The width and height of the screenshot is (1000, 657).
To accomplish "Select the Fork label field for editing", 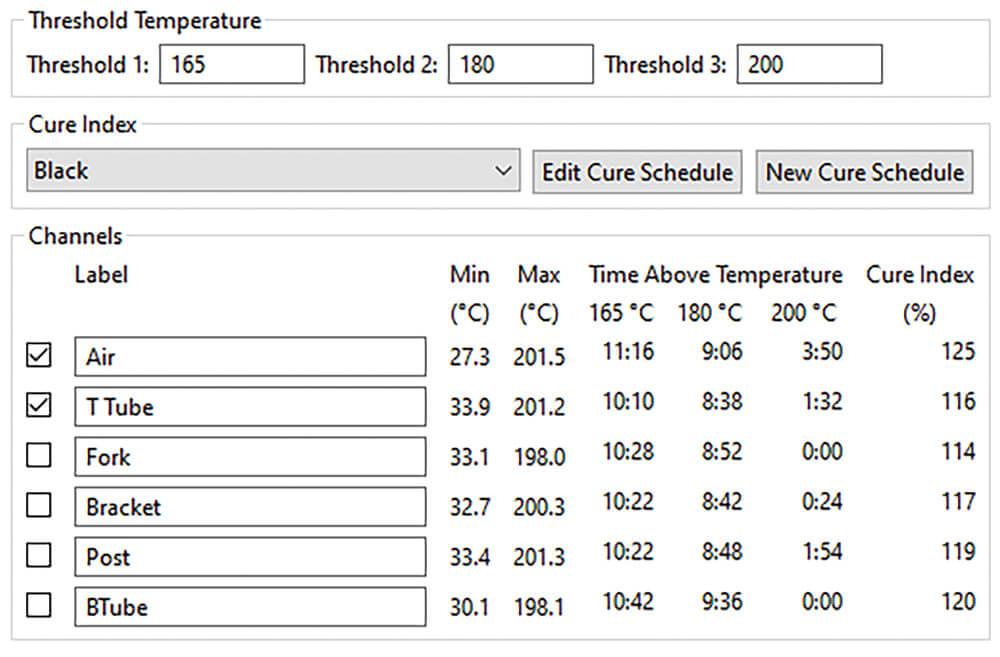I will pos(250,456).
